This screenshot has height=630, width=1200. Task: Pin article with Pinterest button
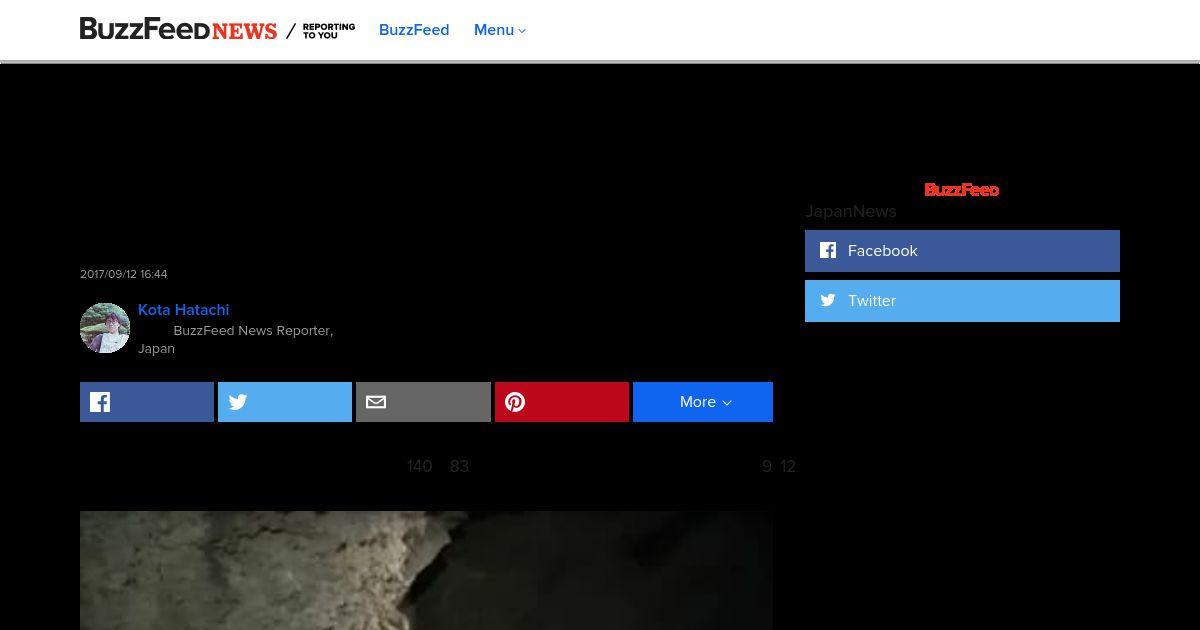click(562, 402)
